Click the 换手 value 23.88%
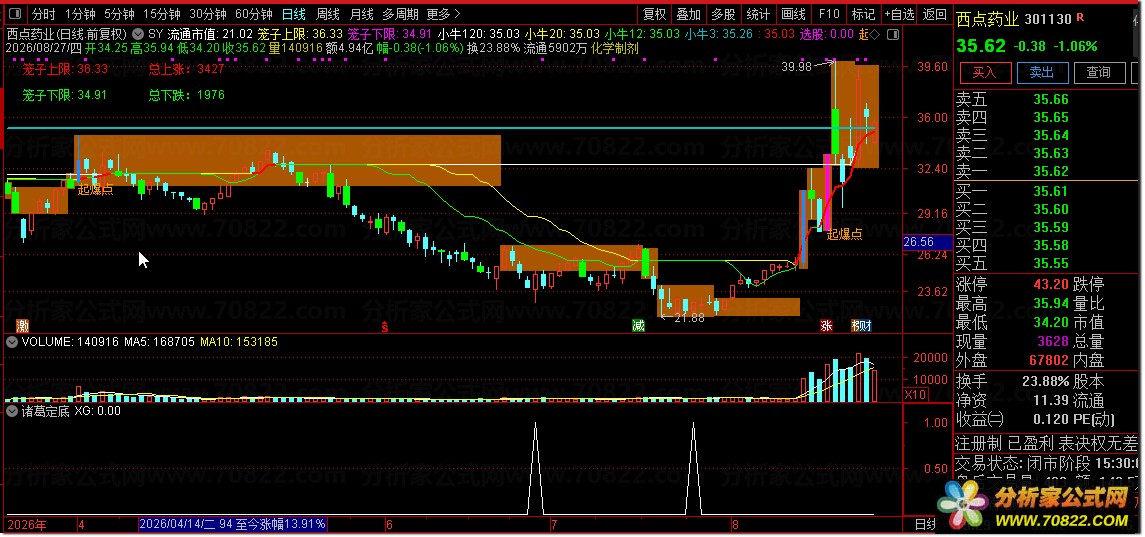The width and height of the screenshot is (1145, 537). pos(1044,381)
